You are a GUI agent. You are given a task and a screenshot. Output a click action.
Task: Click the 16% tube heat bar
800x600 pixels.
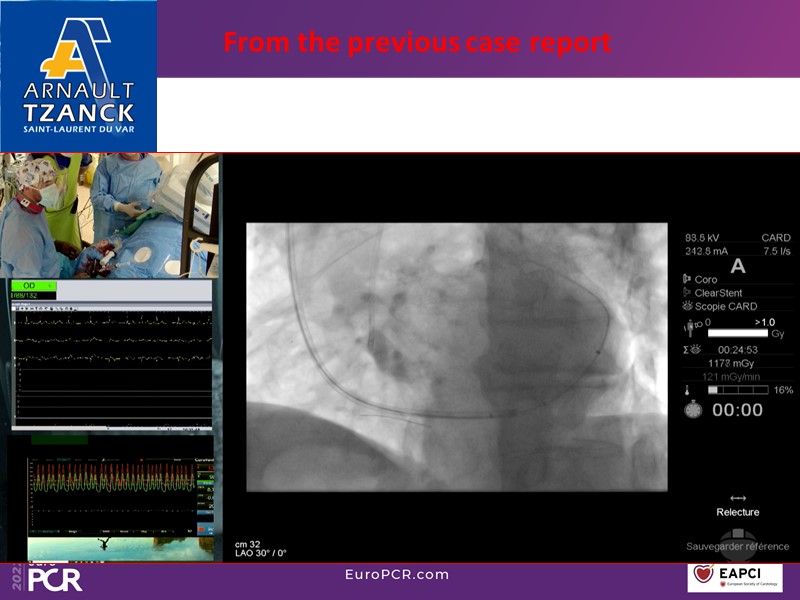pos(740,390)
